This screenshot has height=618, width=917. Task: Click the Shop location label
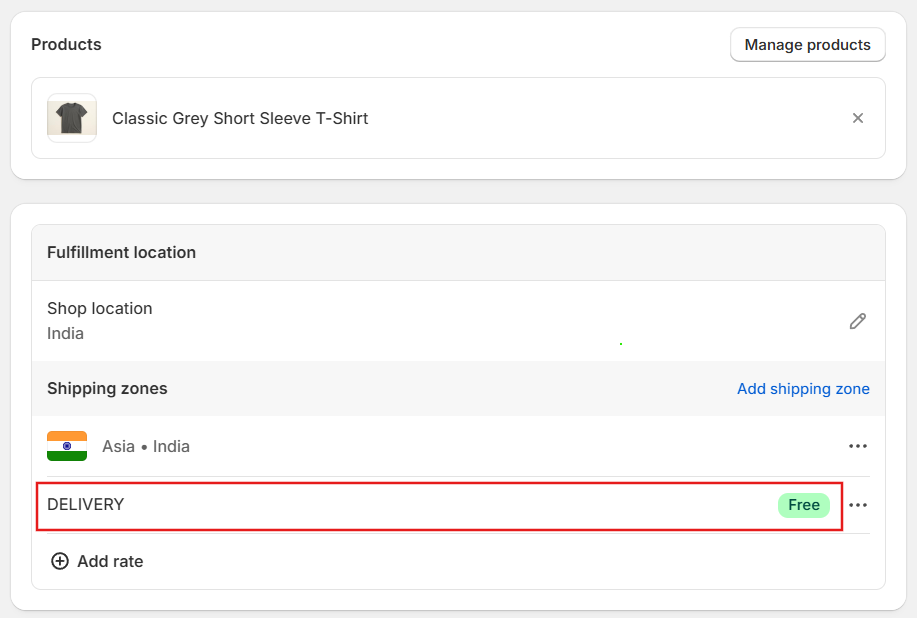pyautogui.click(x=99, y=308)
